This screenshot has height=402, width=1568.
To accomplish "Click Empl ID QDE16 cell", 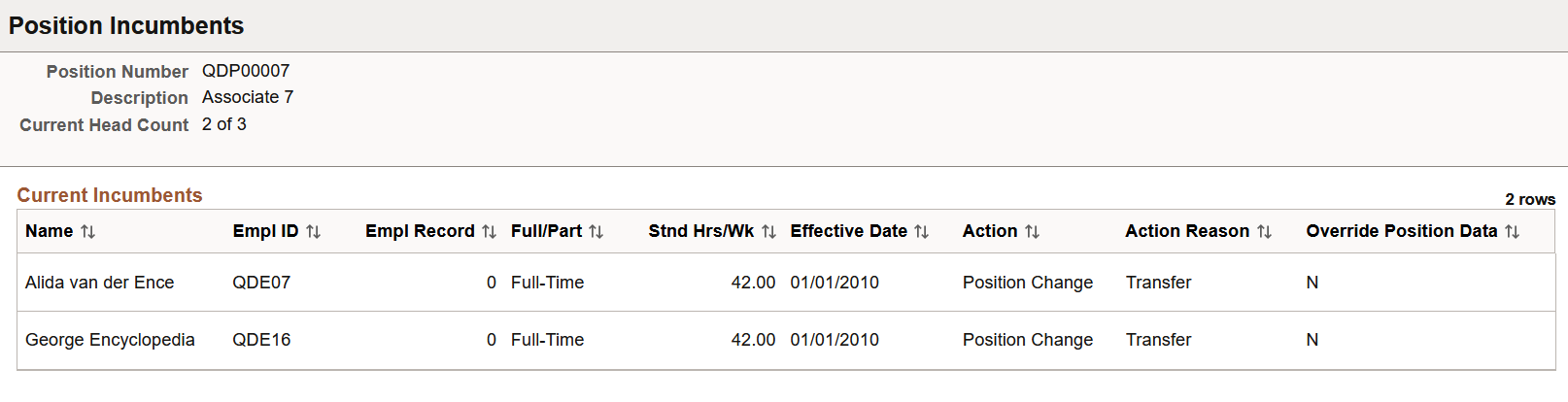I will click(261, 340).
